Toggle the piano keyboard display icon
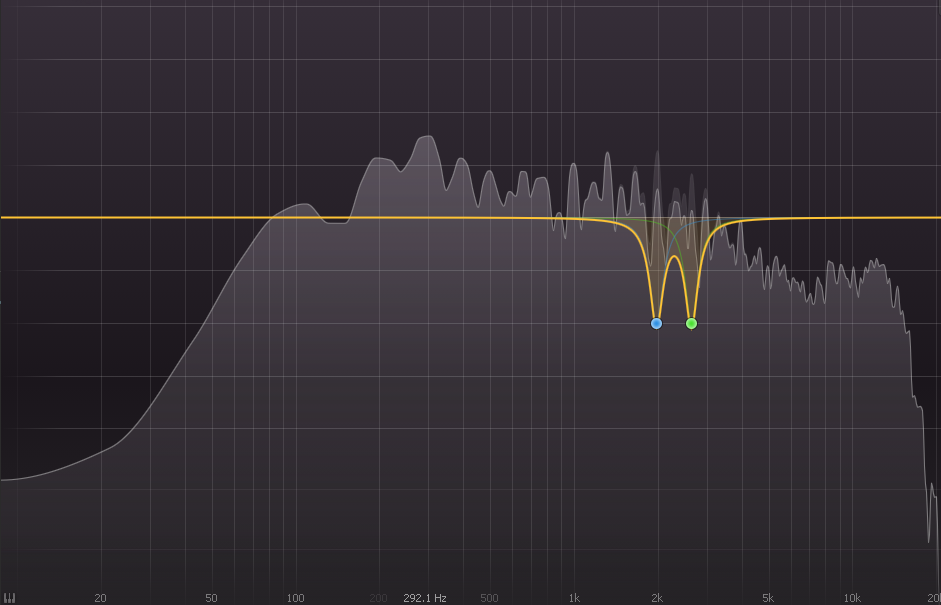Screen dimensions: 941x605 [x=10, y=598]
